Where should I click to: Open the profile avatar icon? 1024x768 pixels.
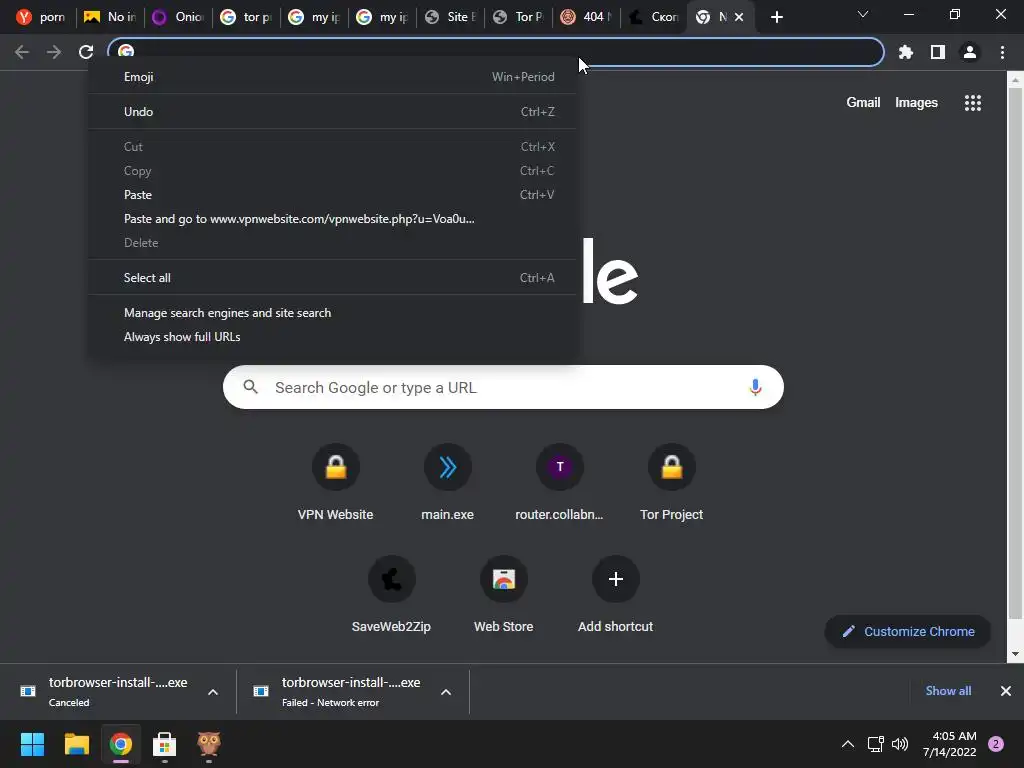pyautogui.click(x=970, y=52)
